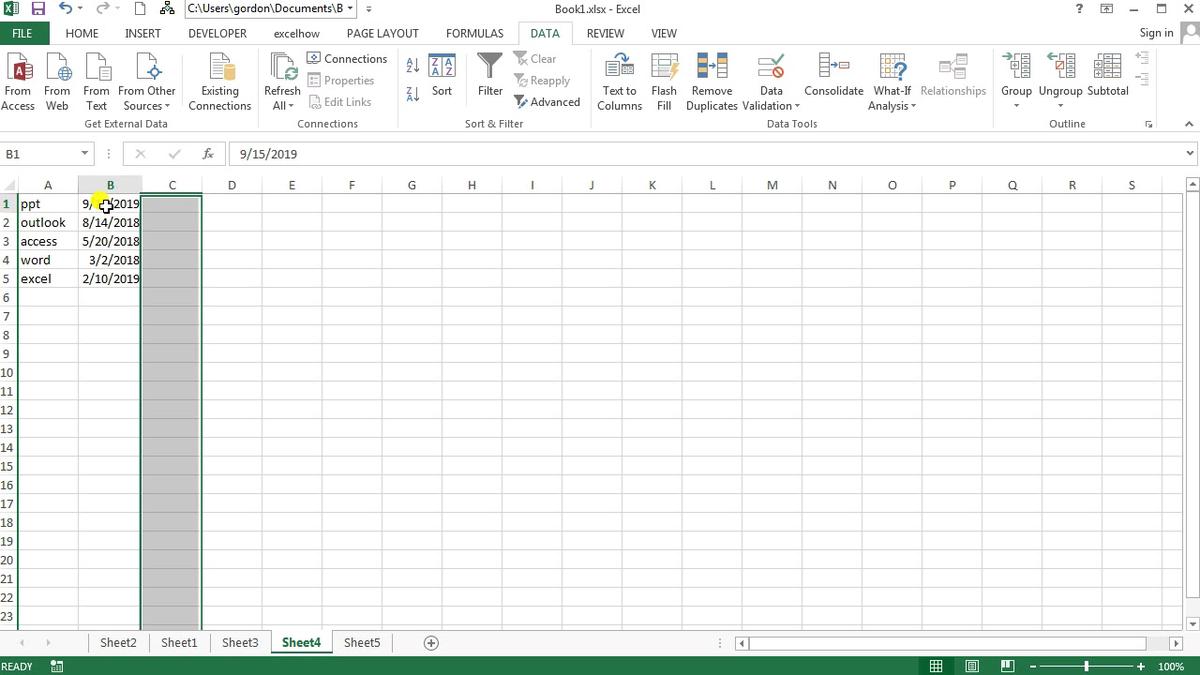
Task: Sort ascending with the A-Z icon
Action: (412, 64)
